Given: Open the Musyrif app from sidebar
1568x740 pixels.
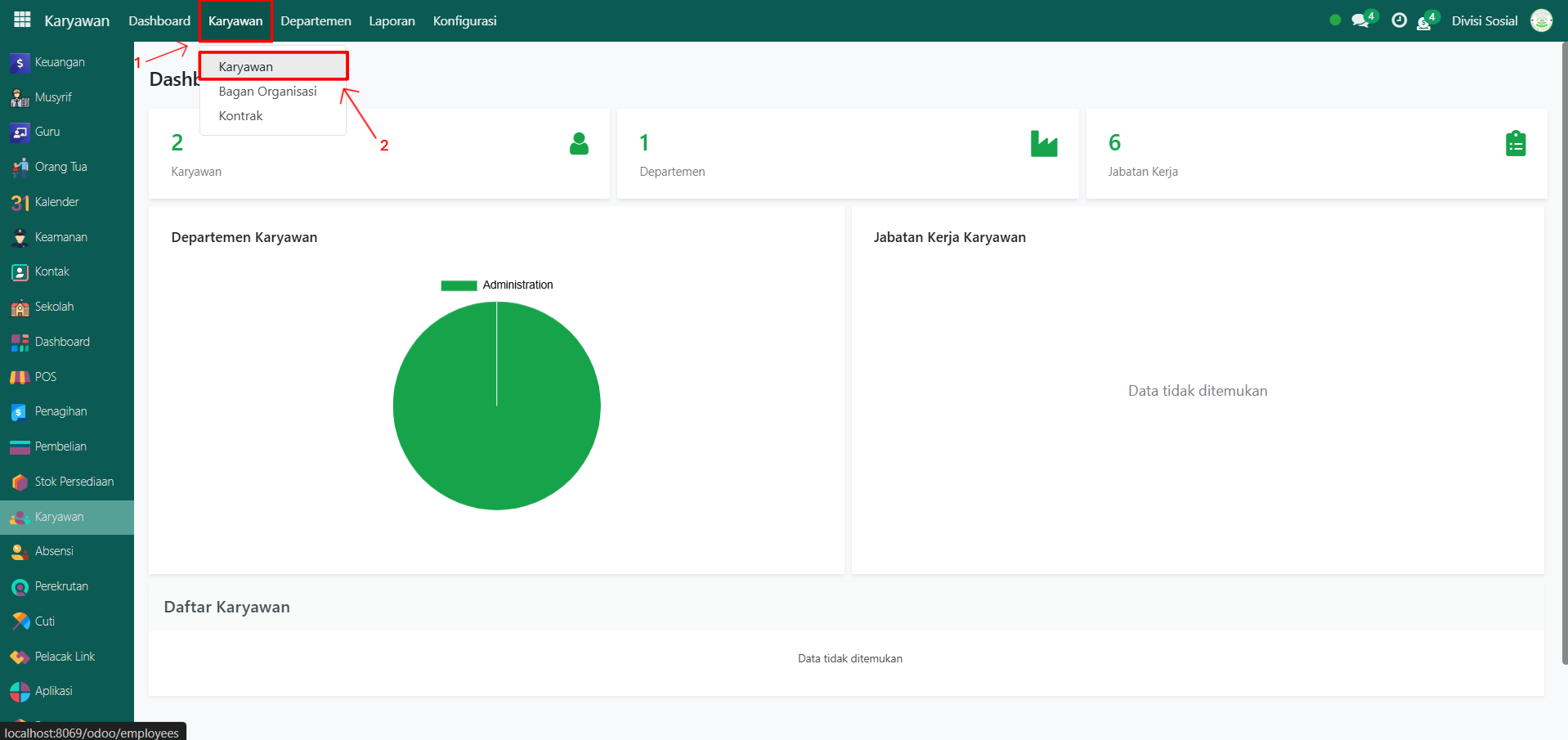Looking at the screenshot, I should (53, 97).
